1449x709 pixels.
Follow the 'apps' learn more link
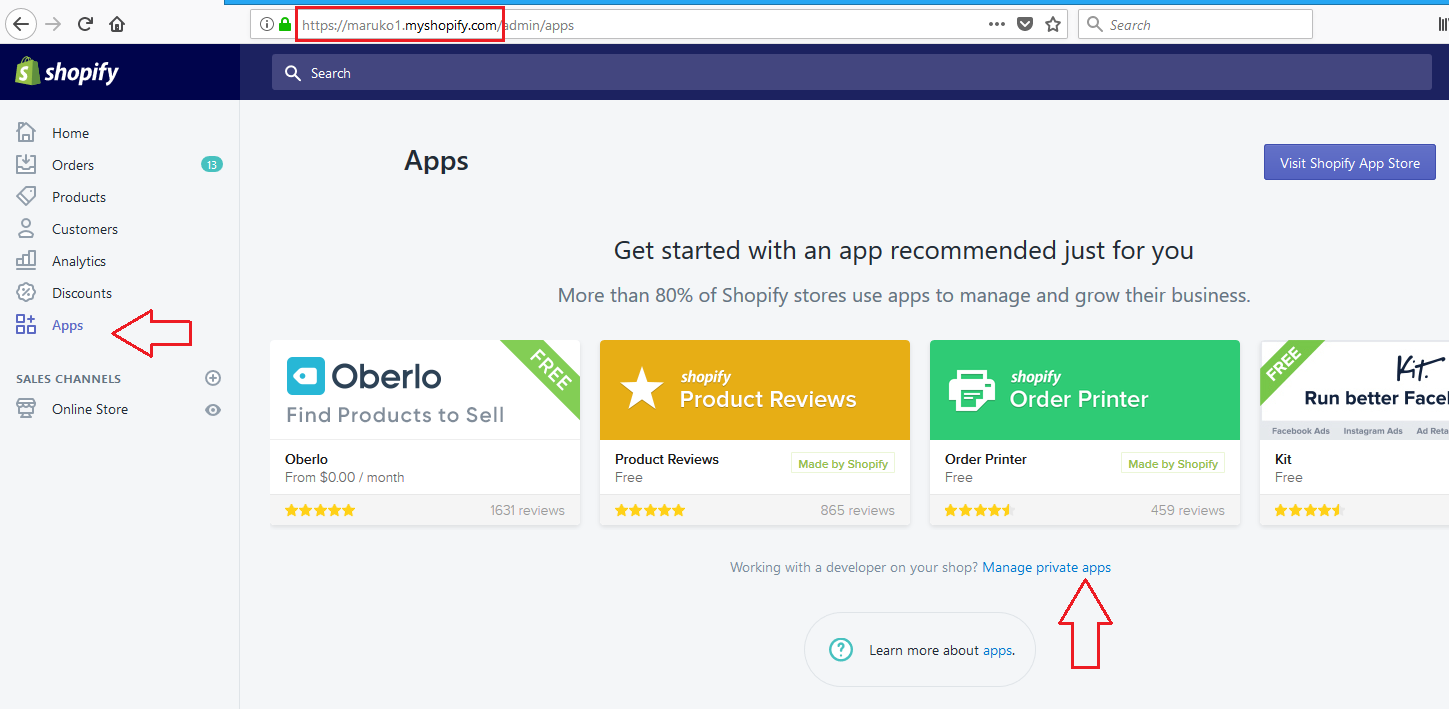click(x=997, y=651)
